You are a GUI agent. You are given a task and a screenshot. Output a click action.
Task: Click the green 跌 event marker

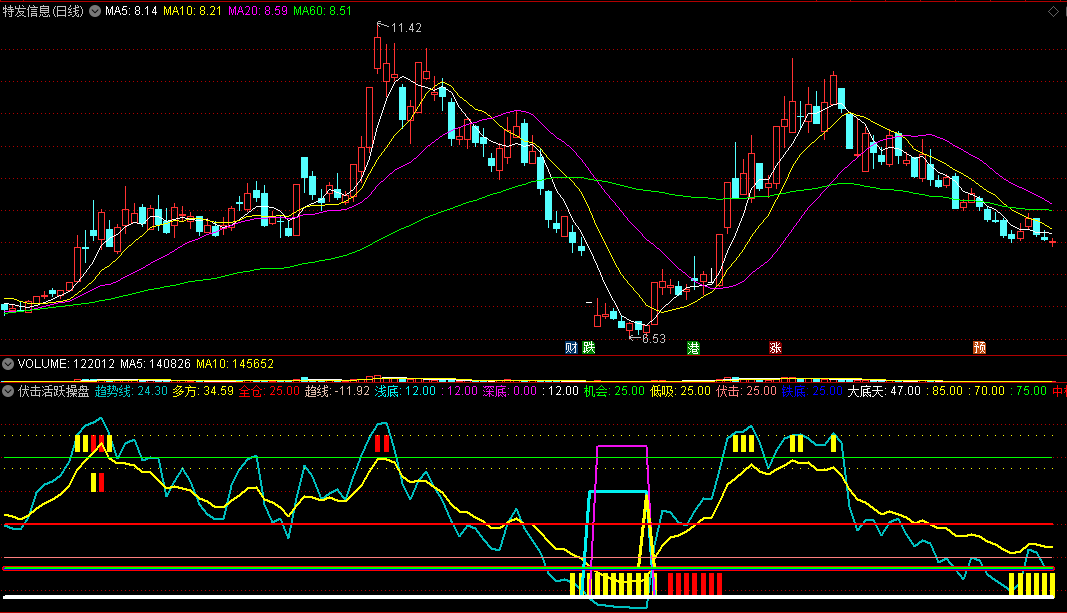(589, 348)
